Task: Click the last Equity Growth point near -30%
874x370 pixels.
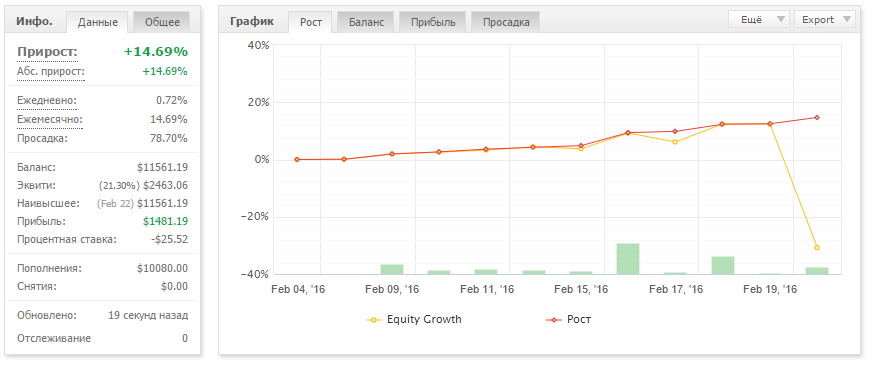Action: click(x=817, y=247)
